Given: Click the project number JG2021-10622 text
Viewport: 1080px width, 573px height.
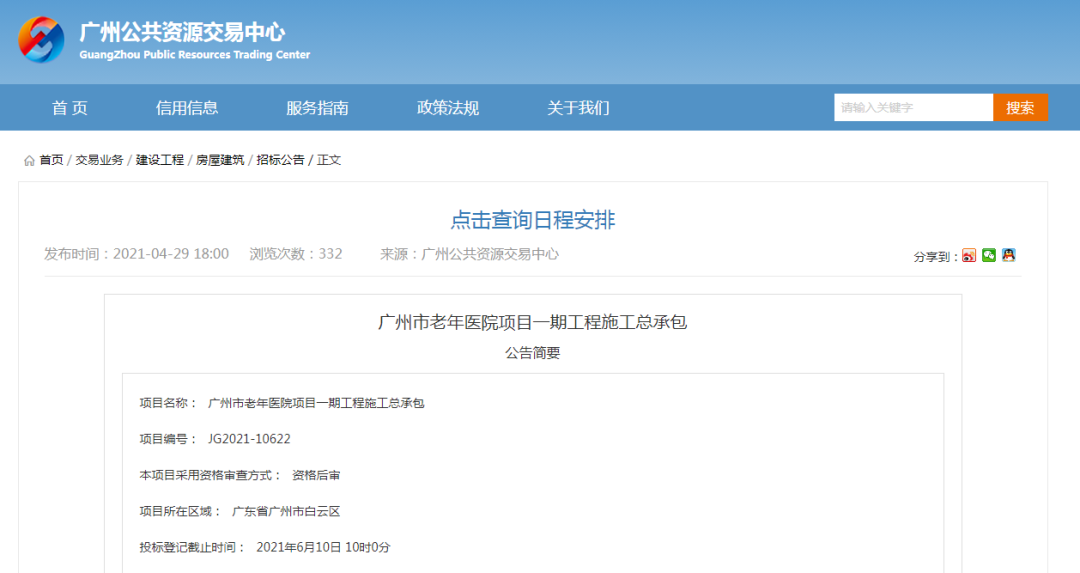Looking at the screenshot, I should coord(249,439).
